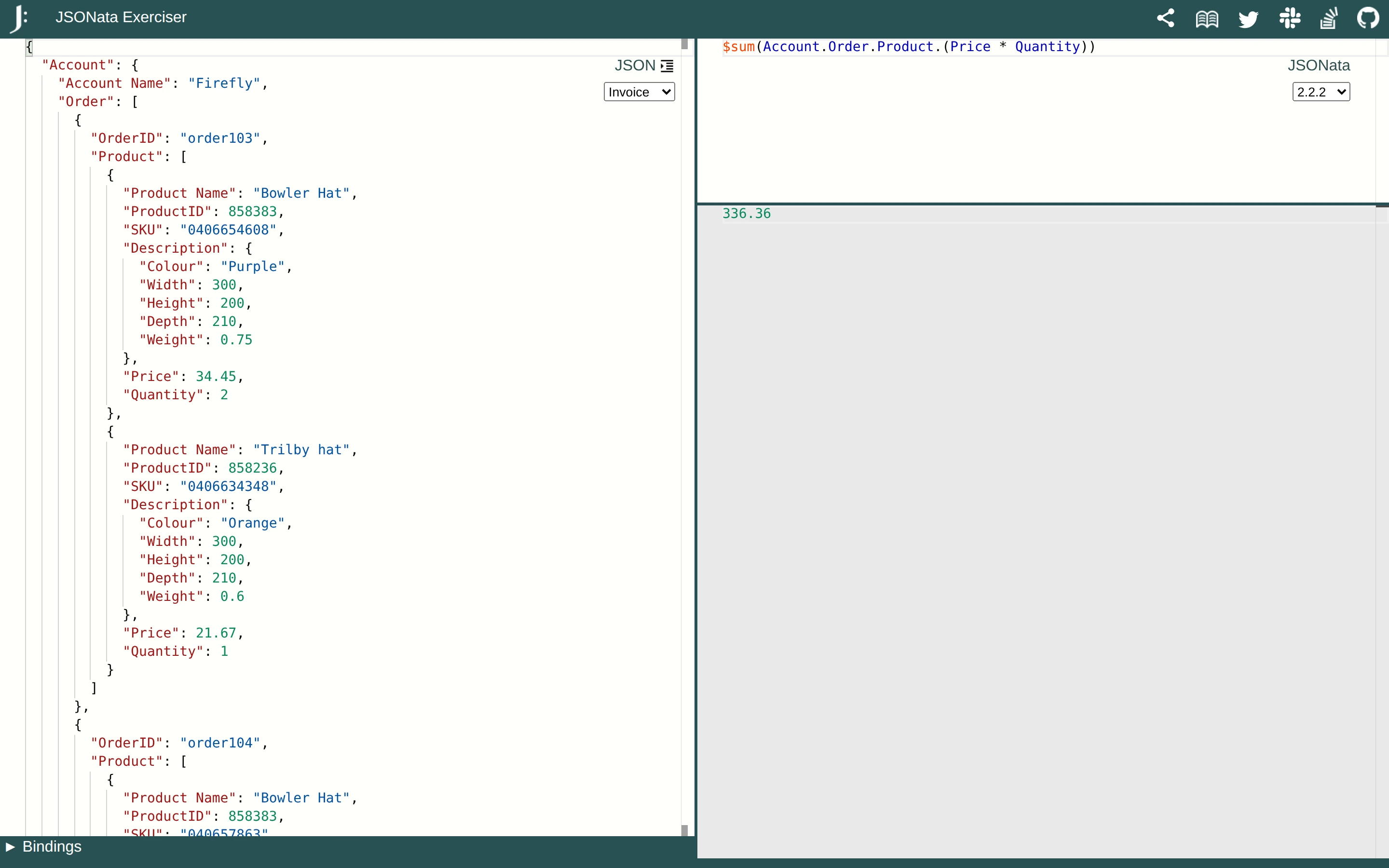The height and width of the screenshot is (868, 1389).
Task: Open the GitHub icon
Action: pos(1368,18)
